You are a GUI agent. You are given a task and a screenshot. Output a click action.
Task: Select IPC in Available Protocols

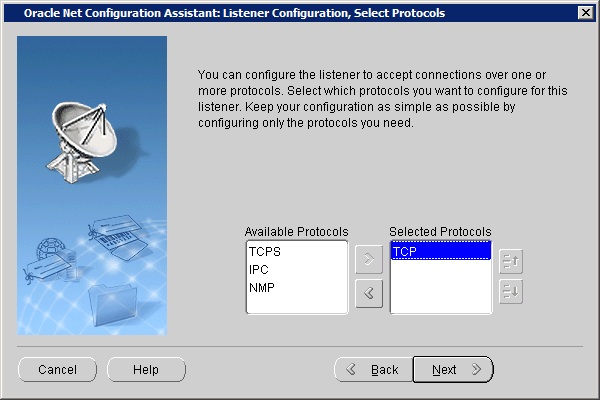297,270
